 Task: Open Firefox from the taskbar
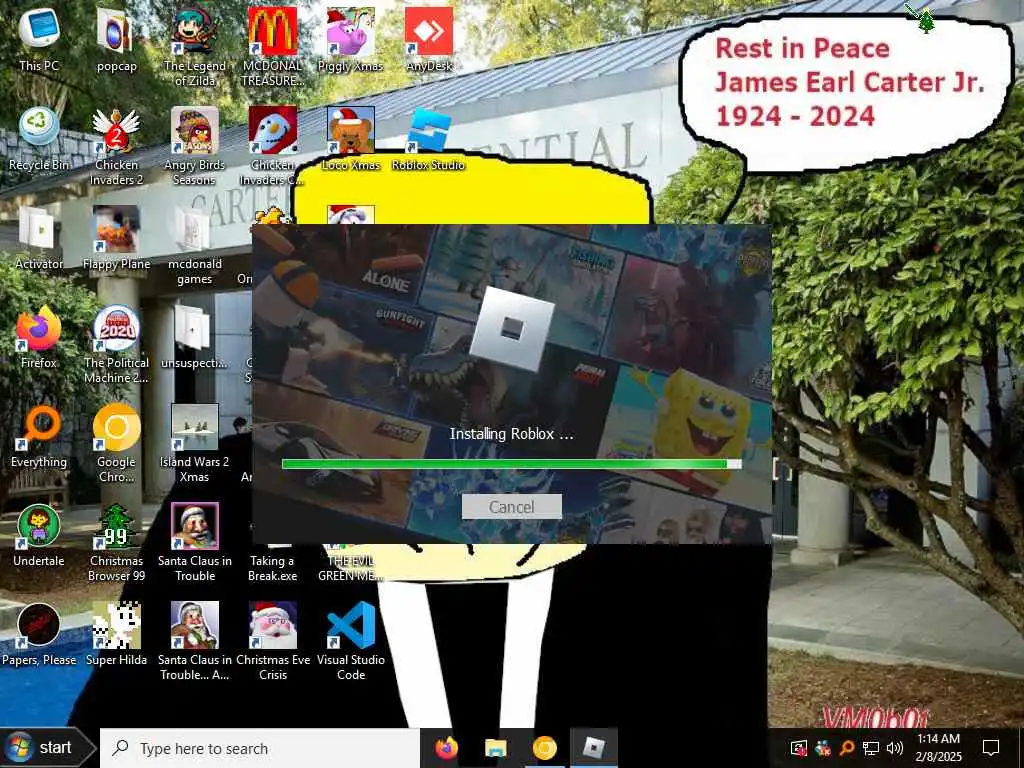coord(447,748)
